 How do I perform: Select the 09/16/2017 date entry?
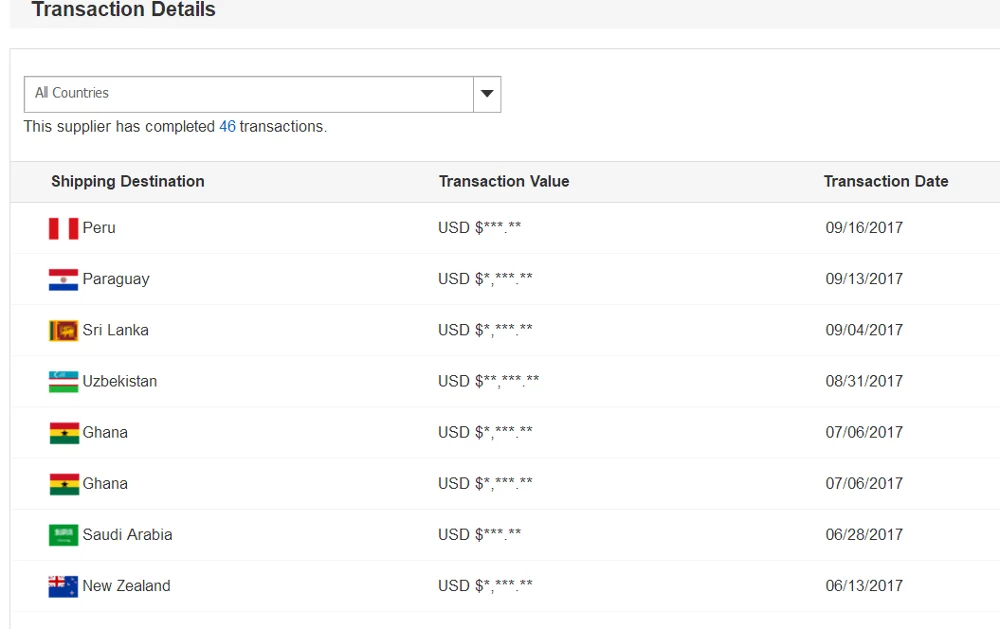coord(866,228)
